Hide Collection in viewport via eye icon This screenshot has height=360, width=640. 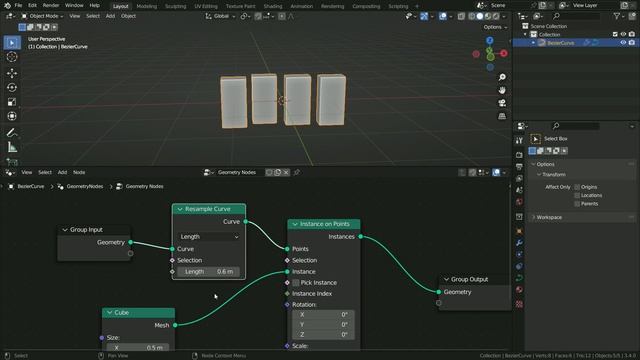pyautogui.click(x=623, y=34)
